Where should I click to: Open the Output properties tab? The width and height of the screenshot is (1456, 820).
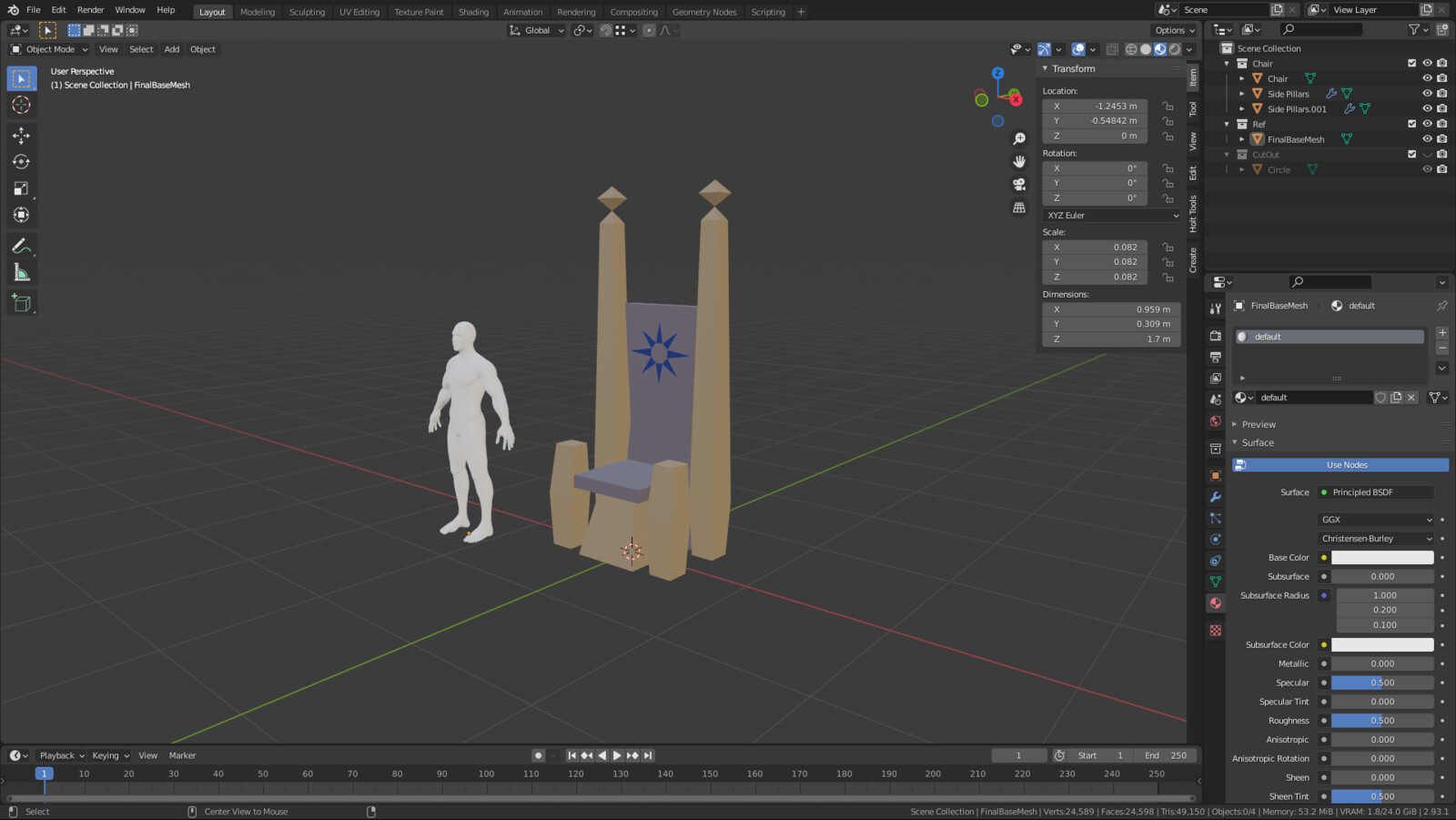click(1215, 357)
